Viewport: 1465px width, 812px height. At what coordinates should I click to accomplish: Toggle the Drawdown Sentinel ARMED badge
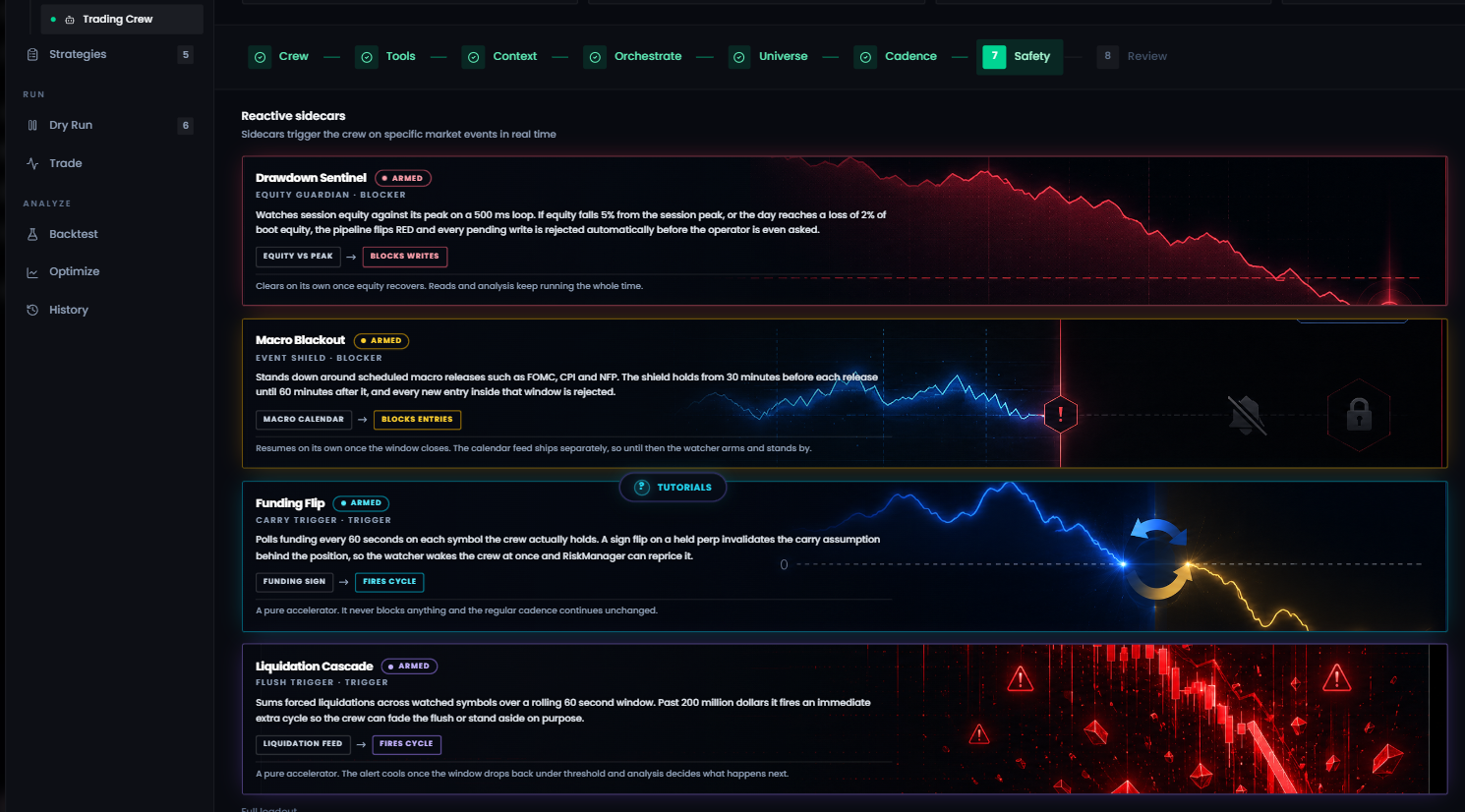[403, 179]
